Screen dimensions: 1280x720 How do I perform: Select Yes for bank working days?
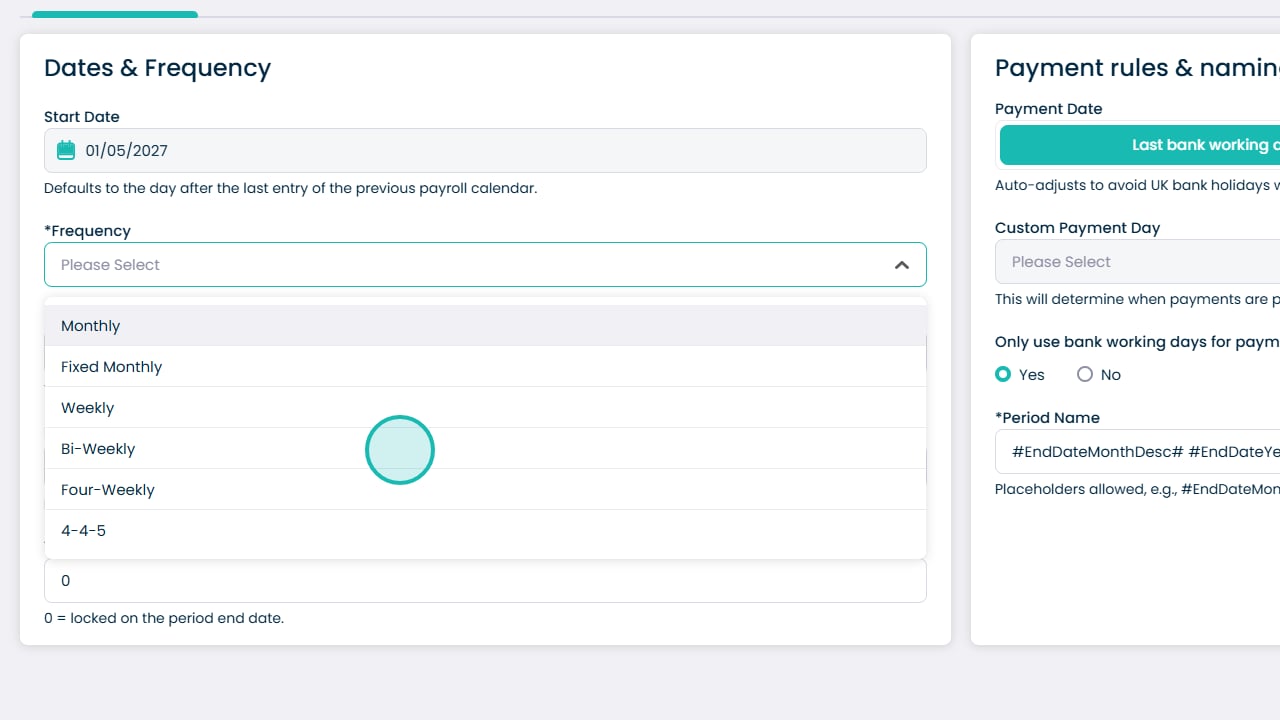1003,375
